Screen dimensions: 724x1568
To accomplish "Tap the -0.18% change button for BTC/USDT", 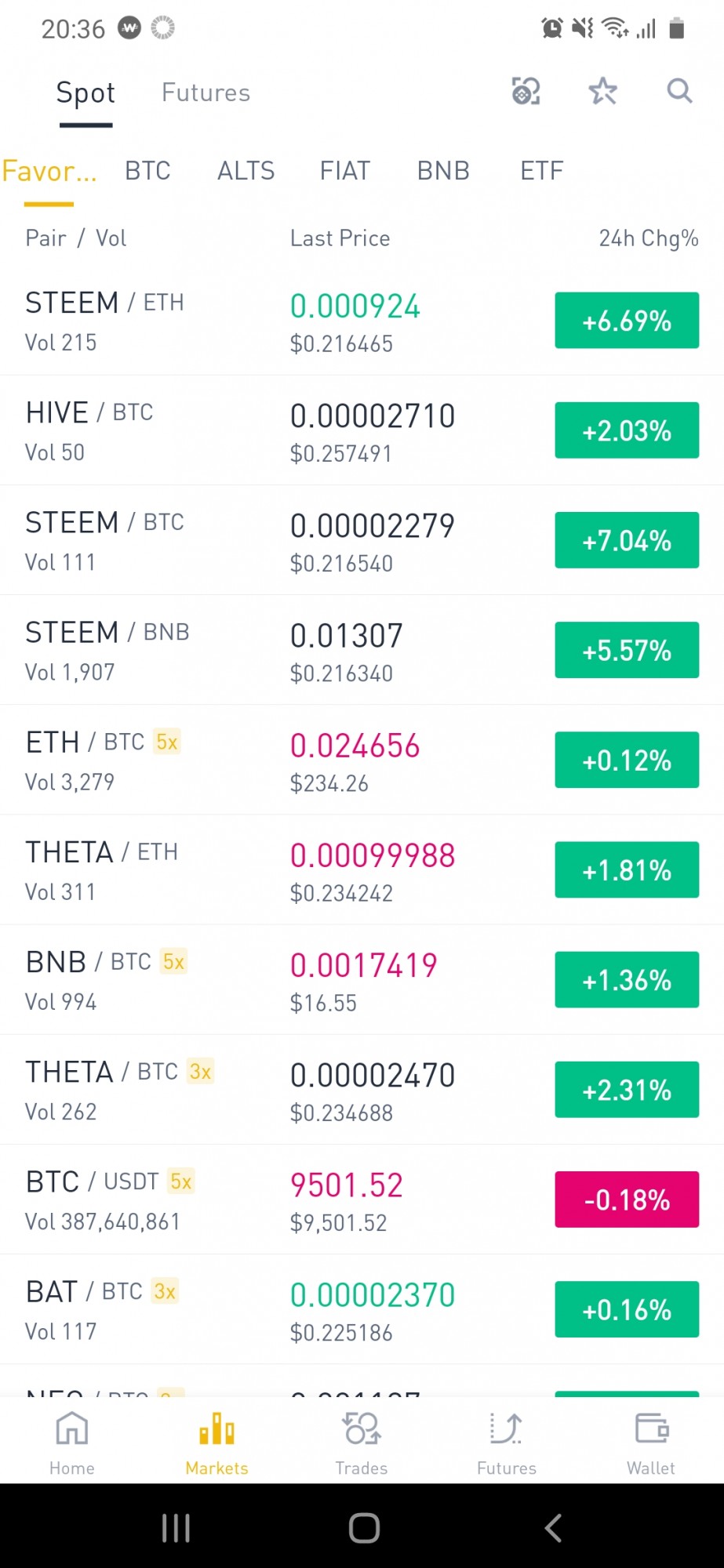I will tap(627, 1200).
